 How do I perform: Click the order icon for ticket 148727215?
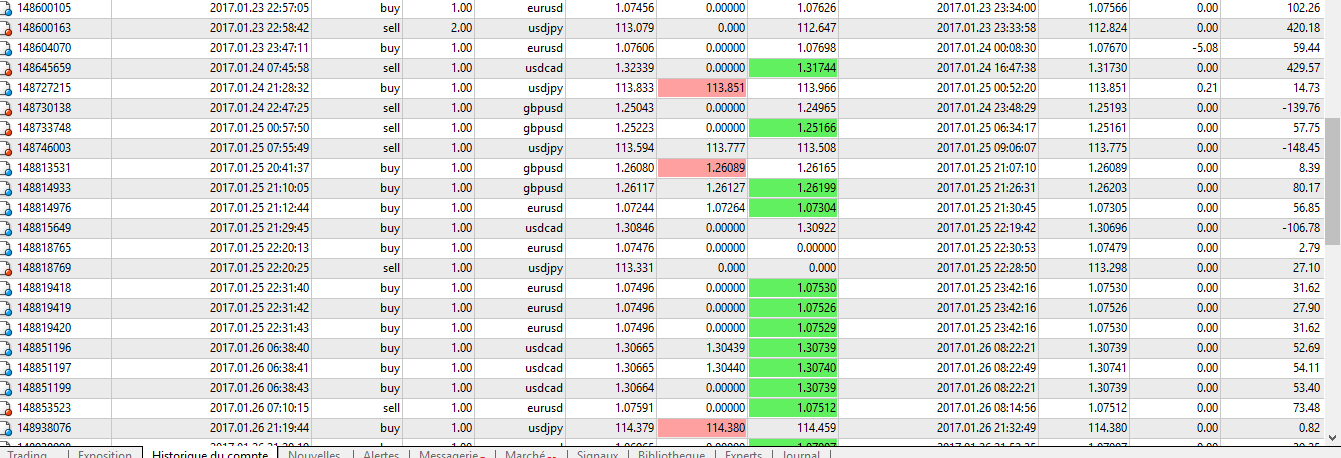point(7,88)
